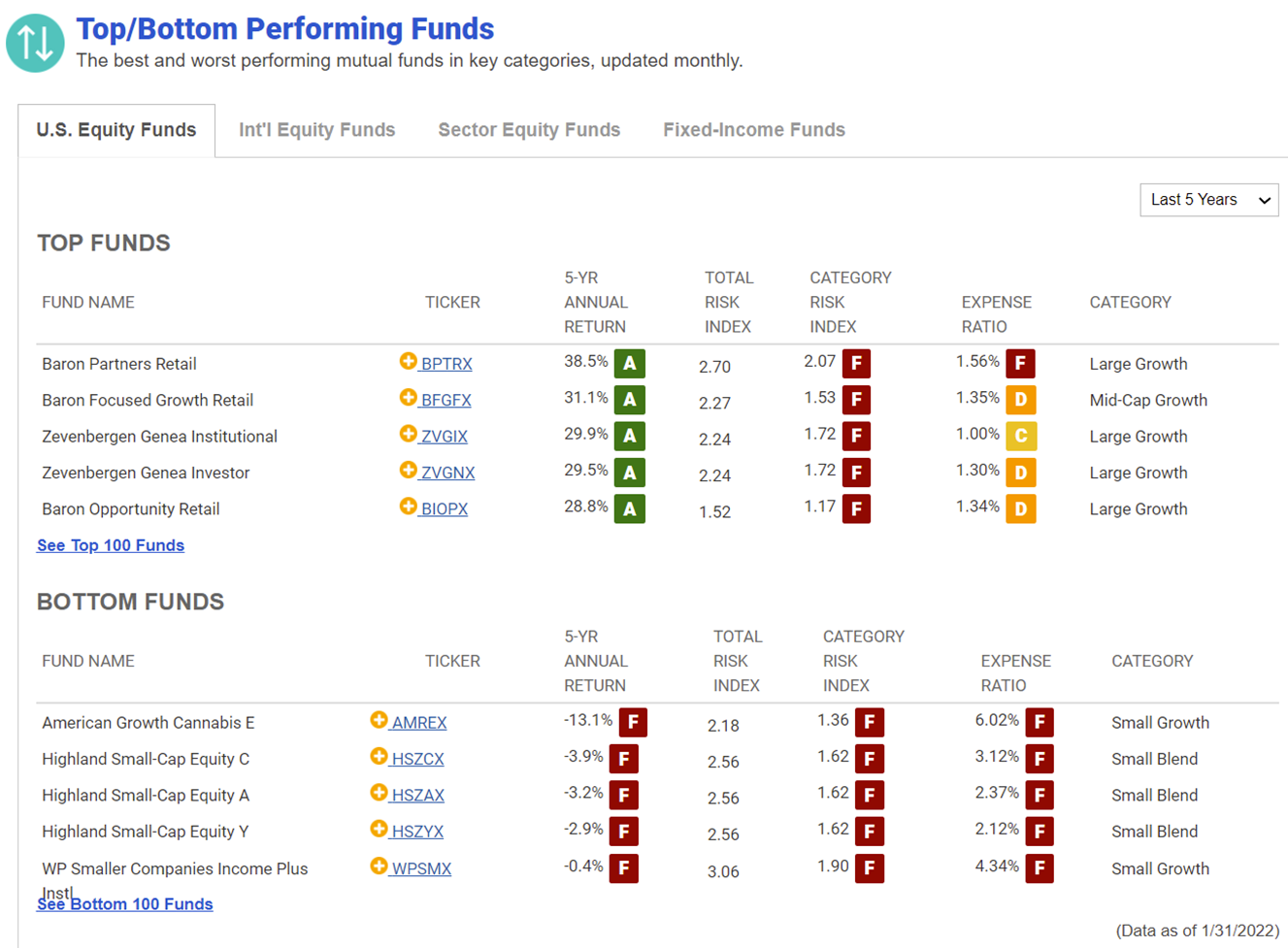Click green A grade badge for Baron Partners
Image resolution: width=1288 pixels, height=948 pixels.
tap(630, 364)
